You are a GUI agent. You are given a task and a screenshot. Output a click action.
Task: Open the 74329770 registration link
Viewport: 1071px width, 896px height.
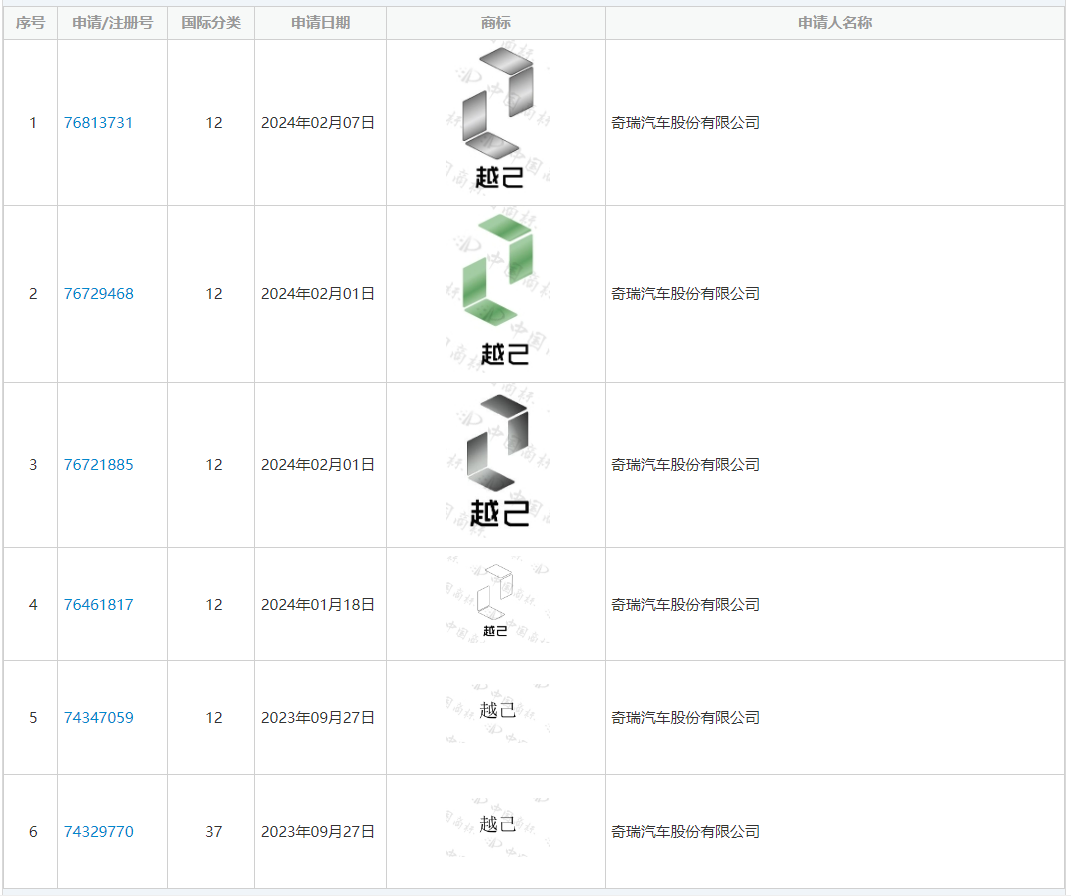tap(98, 832)
